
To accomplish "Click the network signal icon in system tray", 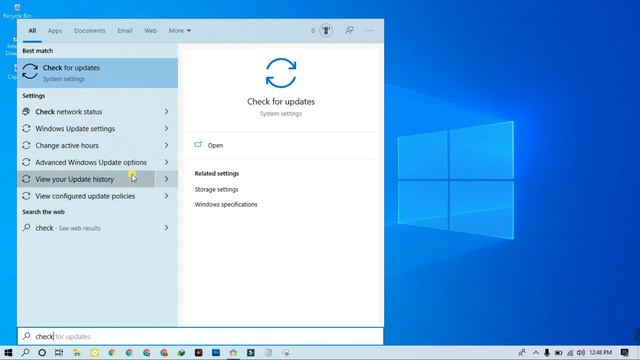I will click(570, 353).
